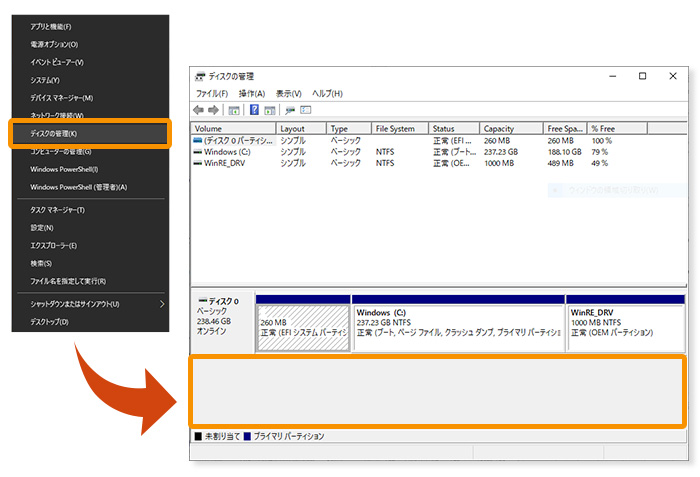Select the Windows (C:) volume name
This screenshot has height=477, width=700.
227,152
